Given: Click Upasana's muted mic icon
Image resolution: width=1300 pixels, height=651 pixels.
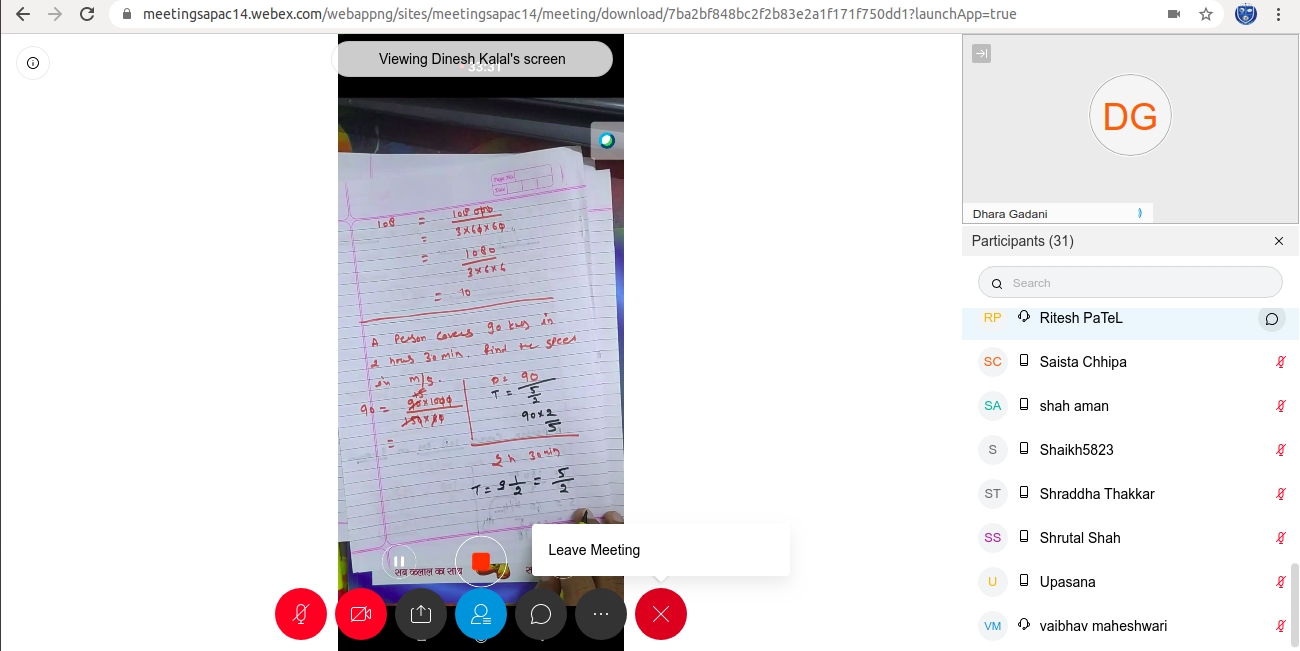Looking at the screenshot, I should 1281,582.
